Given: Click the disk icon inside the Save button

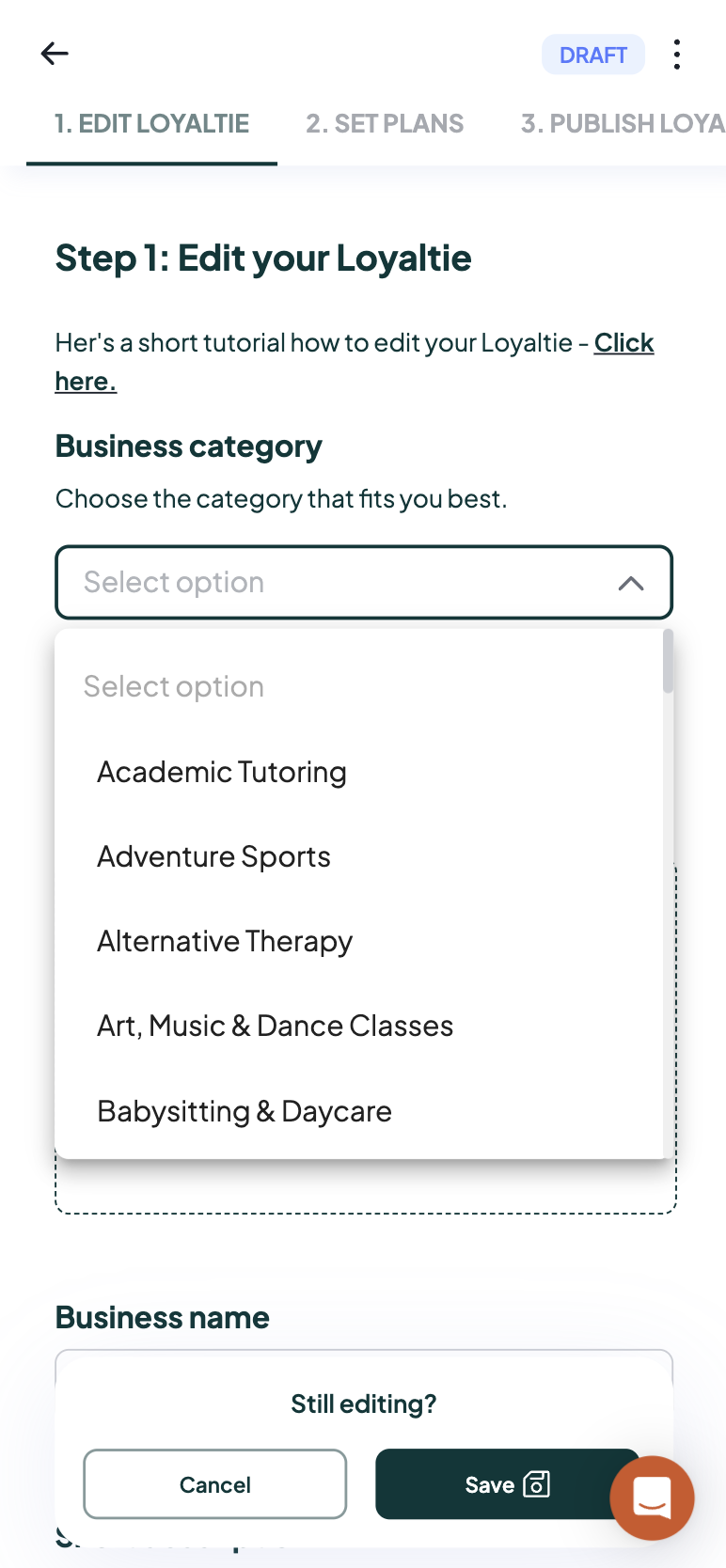Looking at the screenshot, I should pos(536,1483).
